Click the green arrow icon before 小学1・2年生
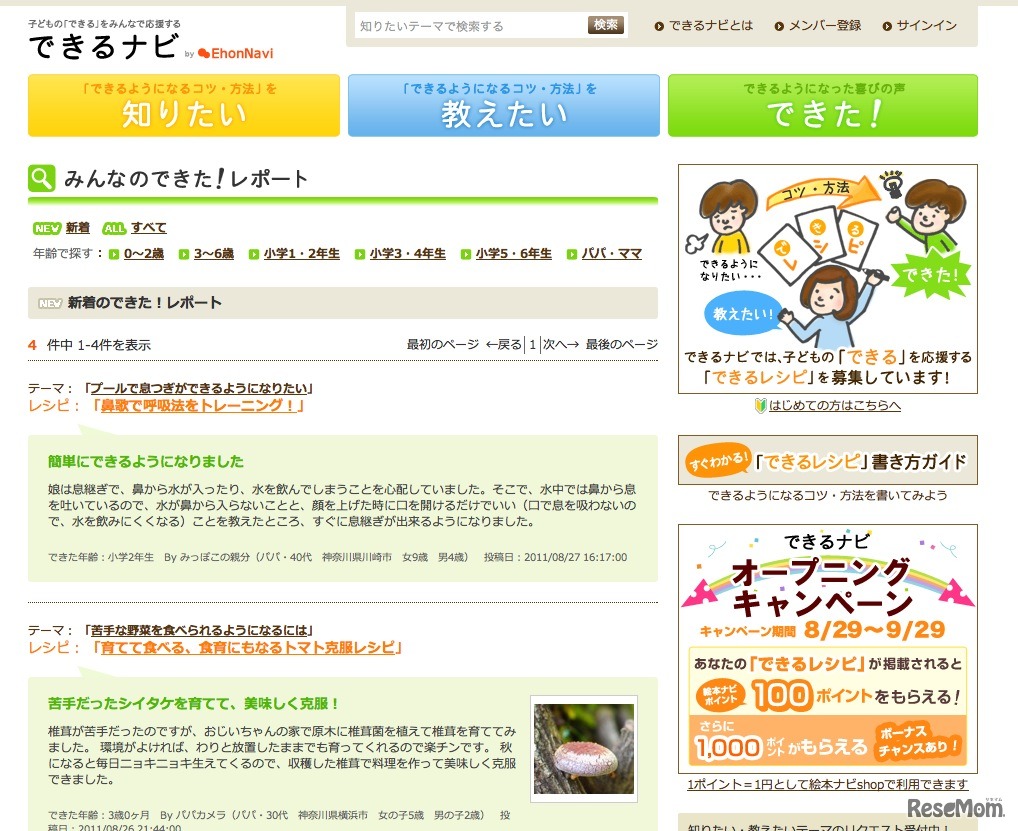Image resolution: width=1018 pixels, height=831 pixels. [x=254, y=254]
